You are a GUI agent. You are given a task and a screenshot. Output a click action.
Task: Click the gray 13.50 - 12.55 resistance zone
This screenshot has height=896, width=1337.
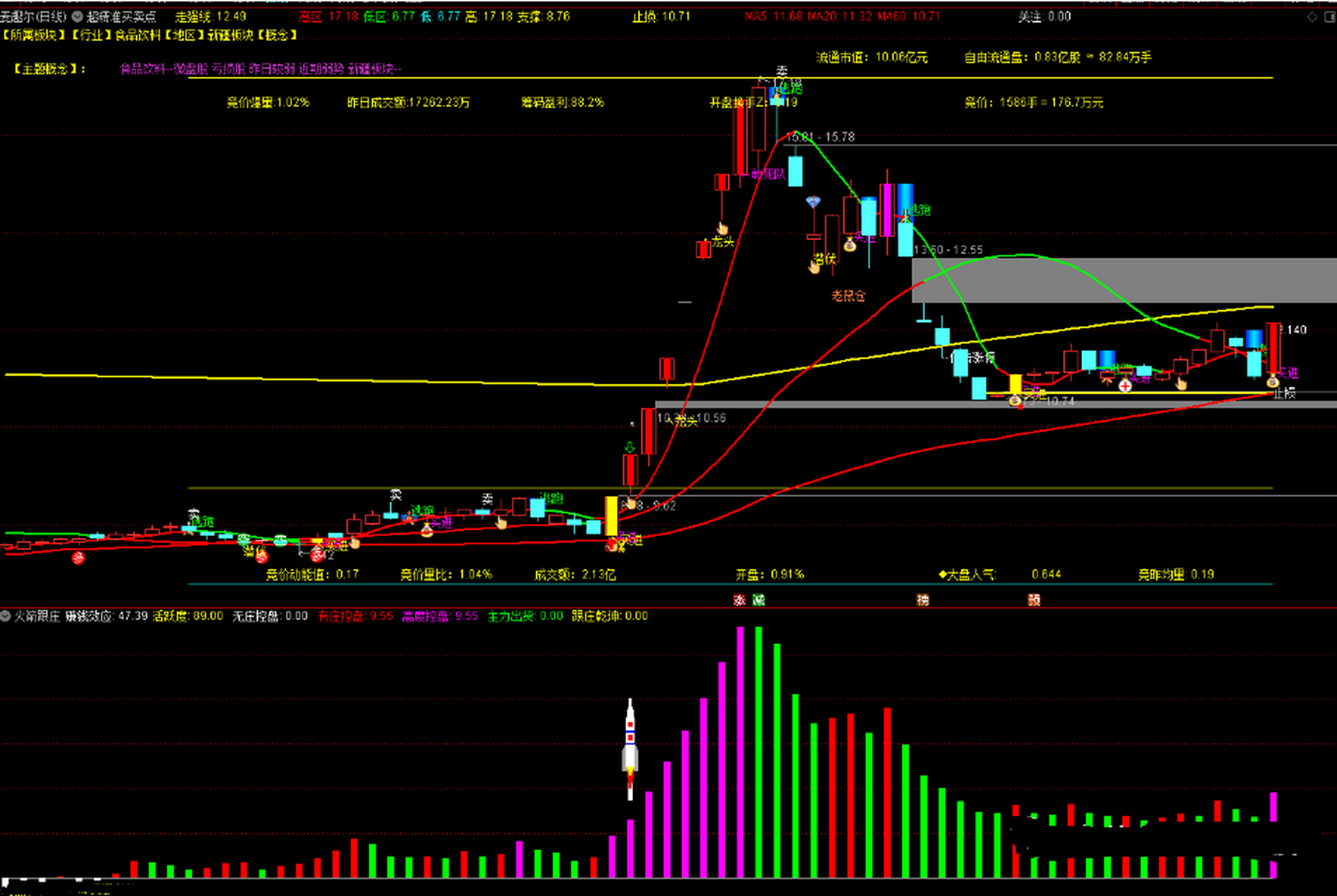coord(1124,280)
